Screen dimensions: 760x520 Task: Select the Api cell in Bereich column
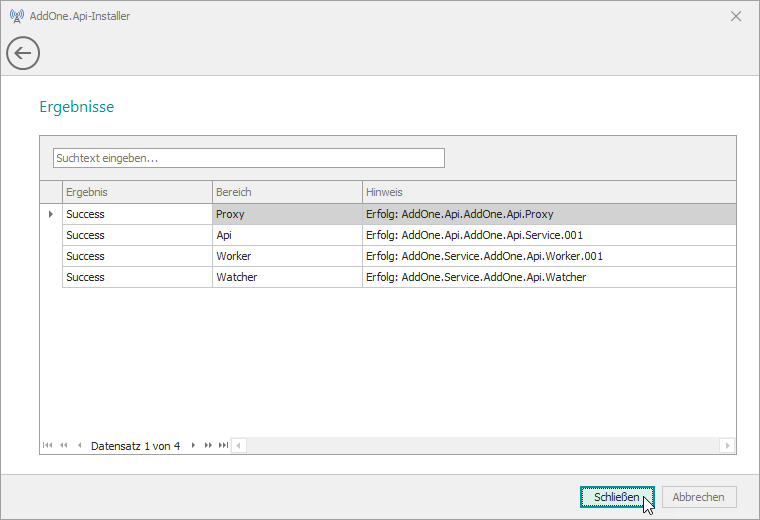click(287, 235)
